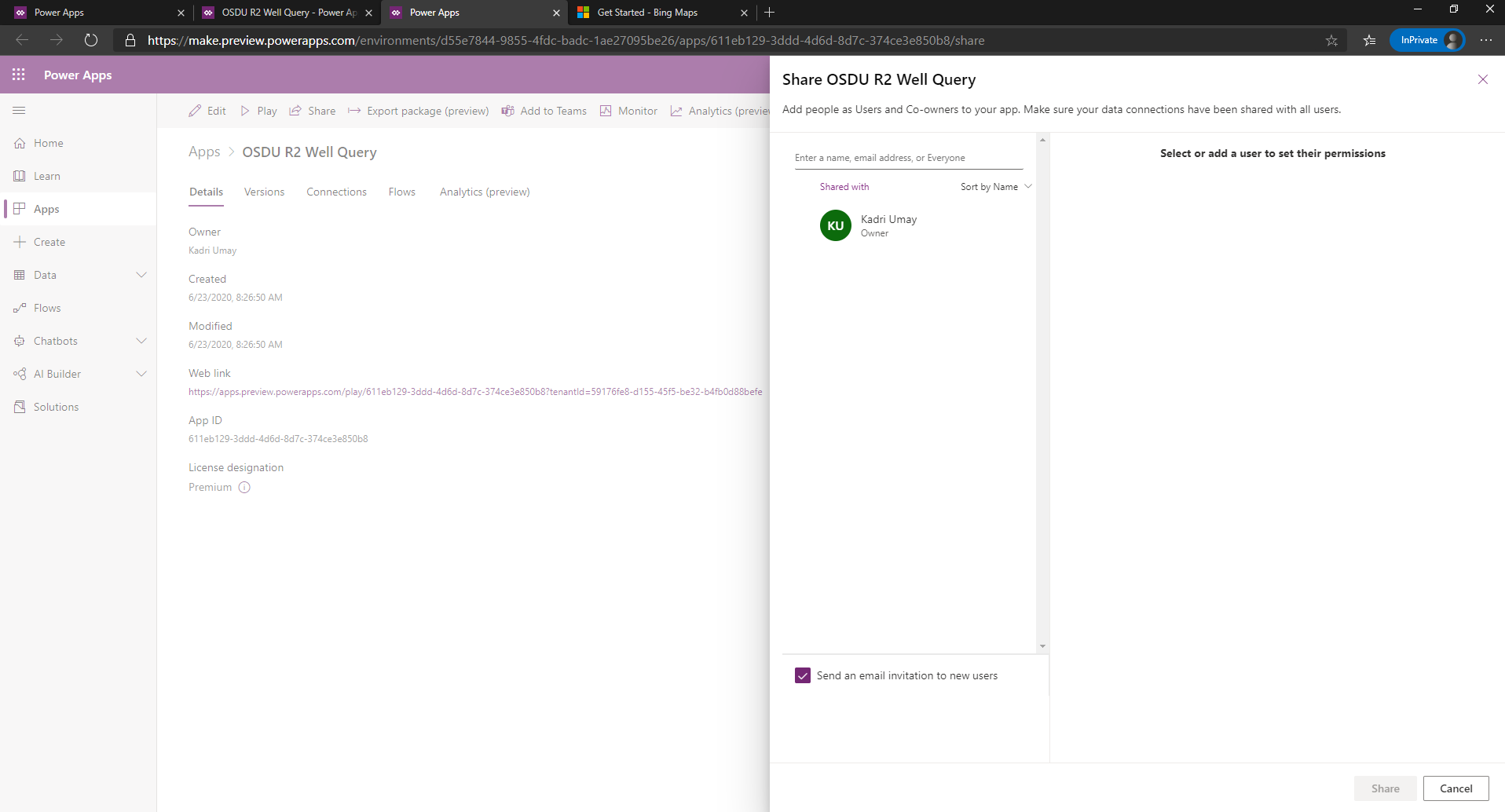Image resolution: width=1505 pixels, height=812 pixels.
Task: Add page to favorites star icon
Action: pos(1331,40)
